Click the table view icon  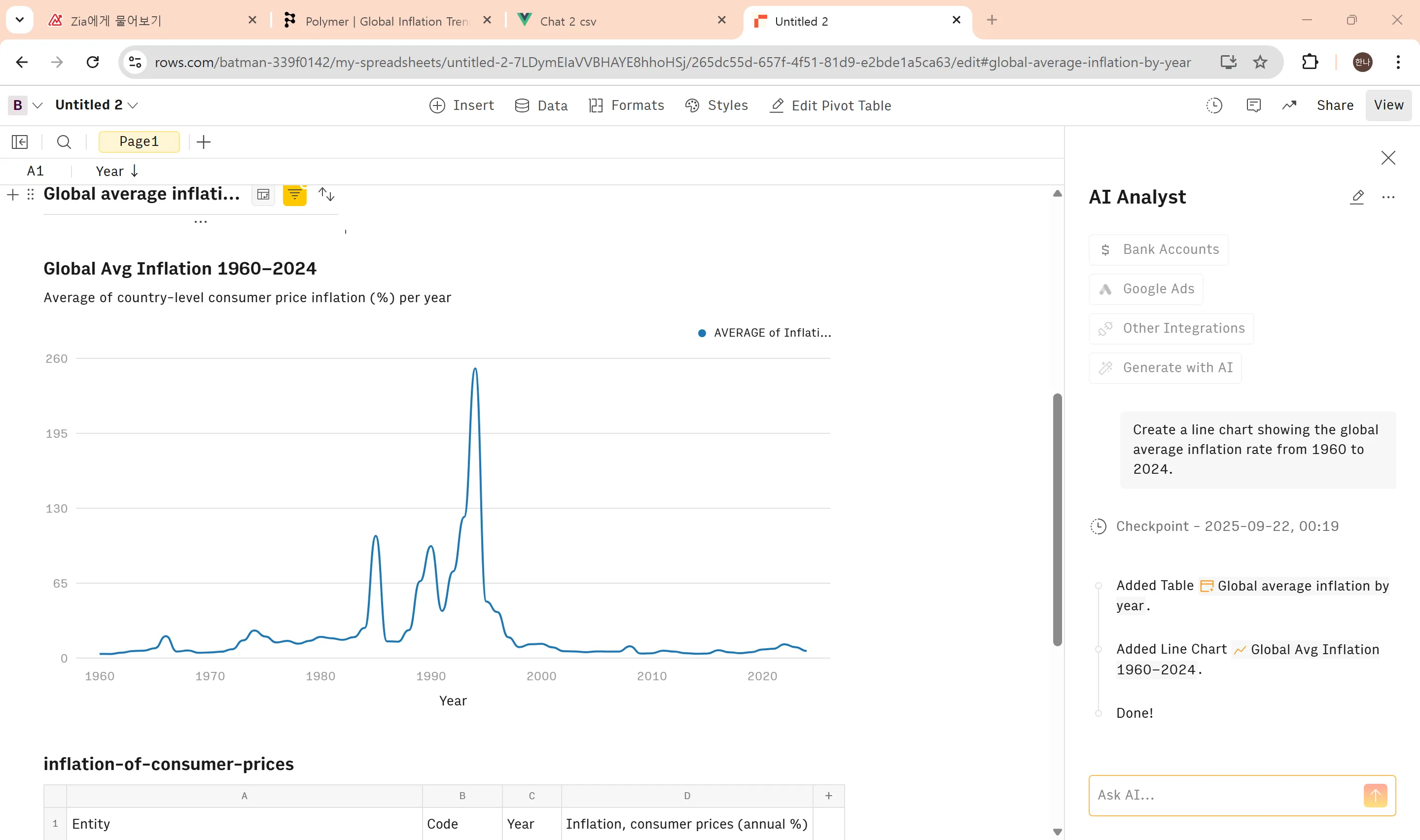[x=263, y=195]
